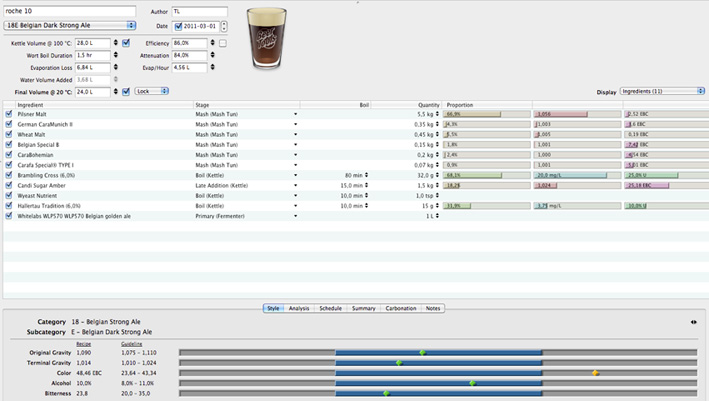Screen dimensions: 709x401
Task: Open the Carbonation tab
Action: click(x=400, y=308)
